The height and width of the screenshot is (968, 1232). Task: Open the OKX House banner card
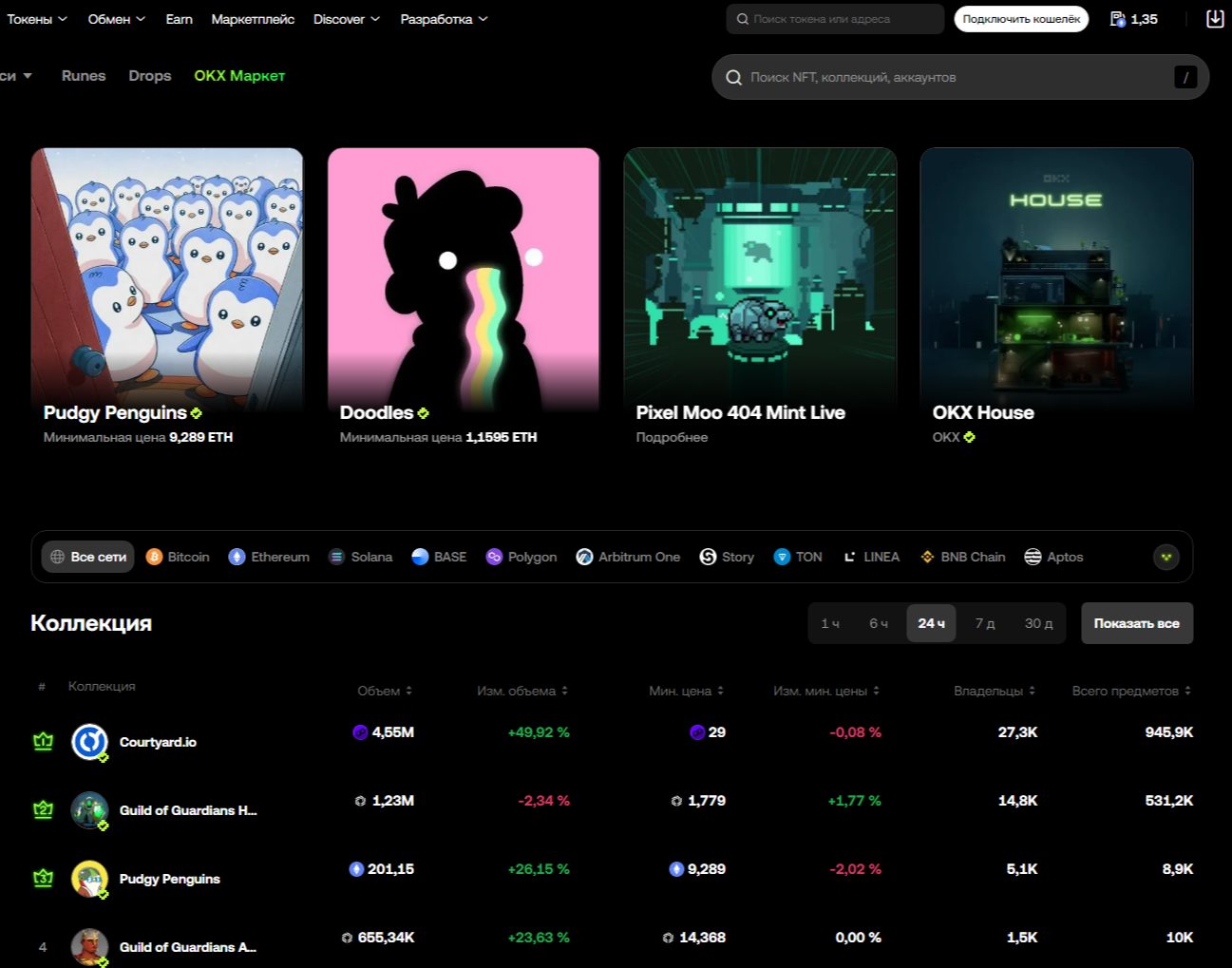point(1056,297)
